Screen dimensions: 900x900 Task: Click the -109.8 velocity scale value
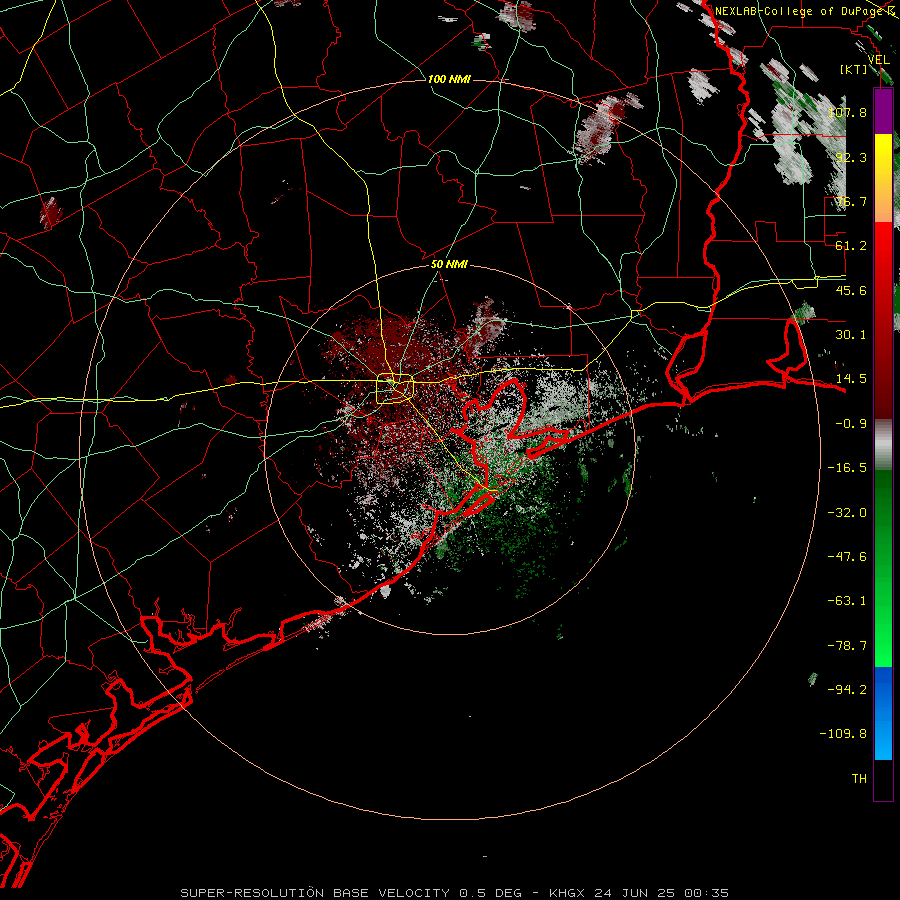pos(844,734)
